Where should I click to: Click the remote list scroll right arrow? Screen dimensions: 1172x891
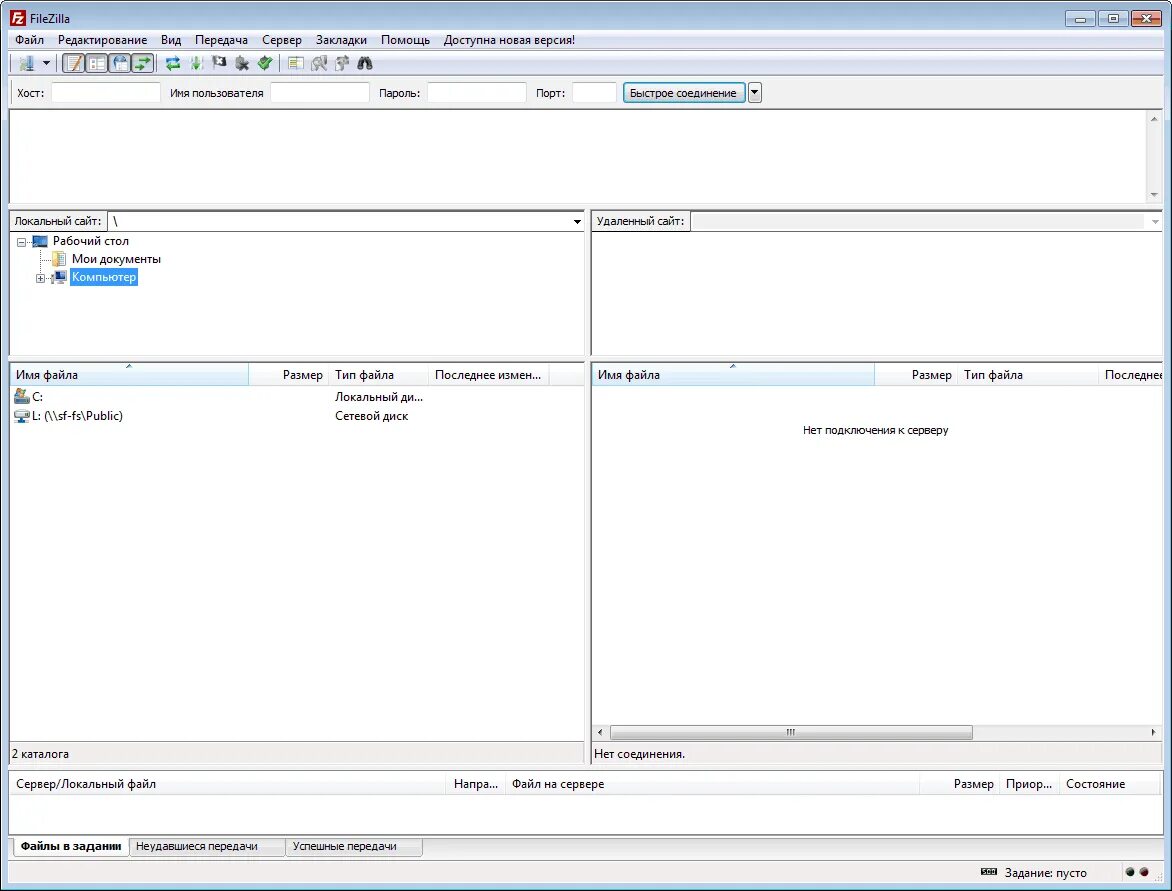click(x=1153, y=733)
